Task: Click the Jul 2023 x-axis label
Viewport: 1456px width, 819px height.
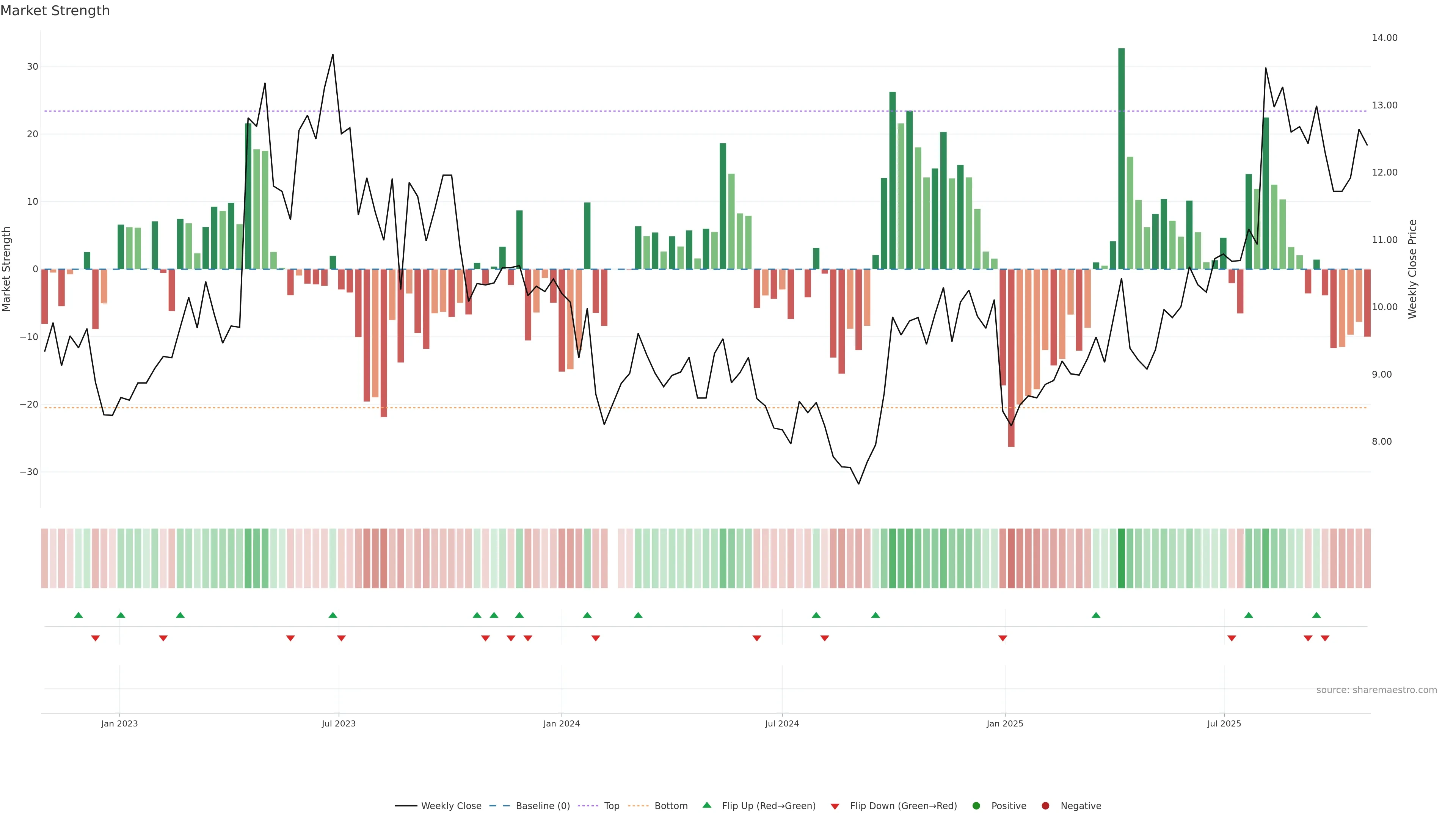Action: pos(339,723)
